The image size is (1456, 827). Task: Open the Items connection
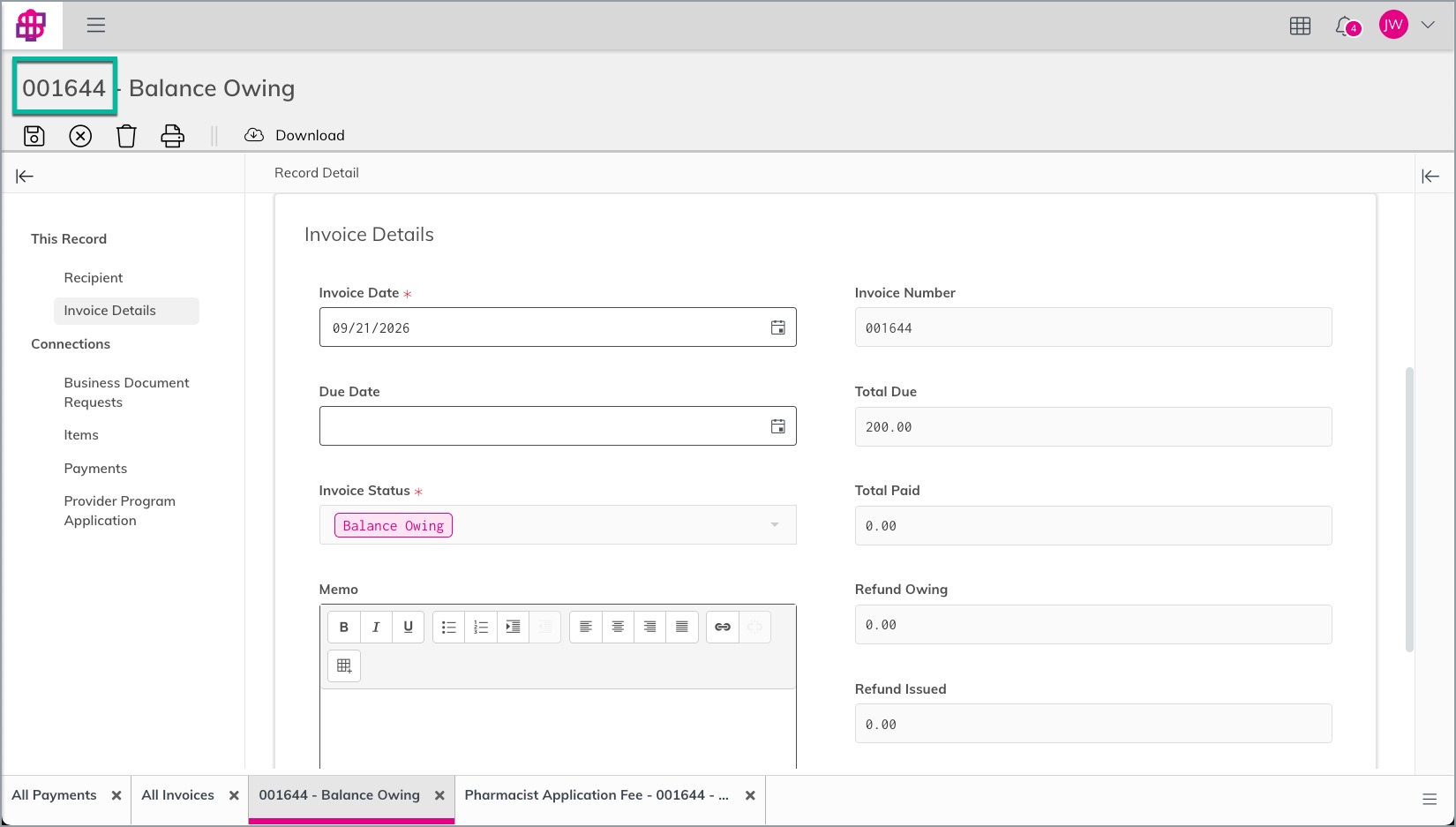click(81, 435)
